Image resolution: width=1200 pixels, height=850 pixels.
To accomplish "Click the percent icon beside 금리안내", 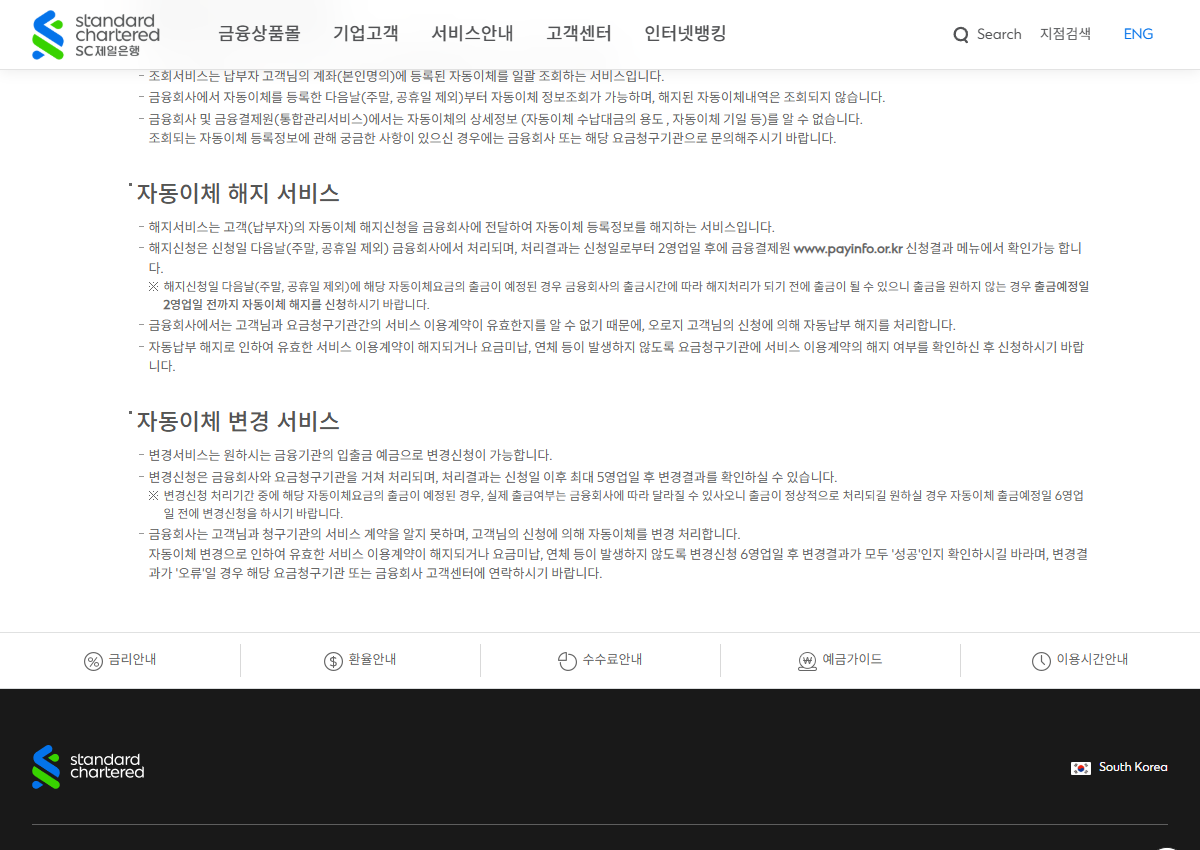I will 93,661.
